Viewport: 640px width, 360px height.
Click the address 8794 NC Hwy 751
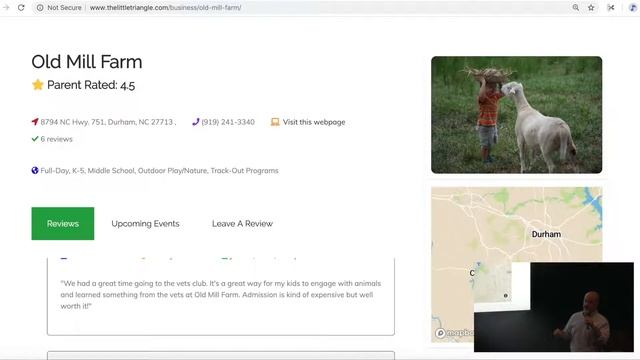pyautogui.click(x=108, y=122)
